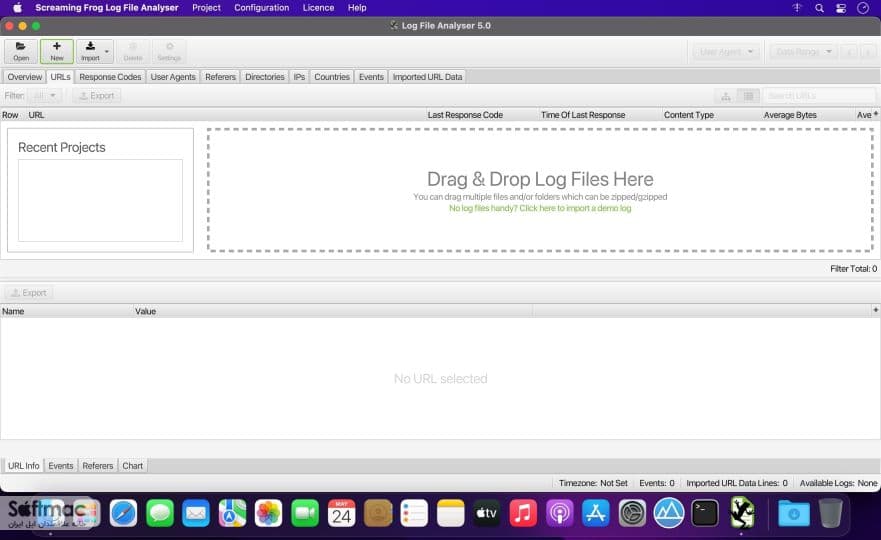The image size is (881, 540).
Task: Click the Timezone: Not Set status text
Action: coord(593,483)
